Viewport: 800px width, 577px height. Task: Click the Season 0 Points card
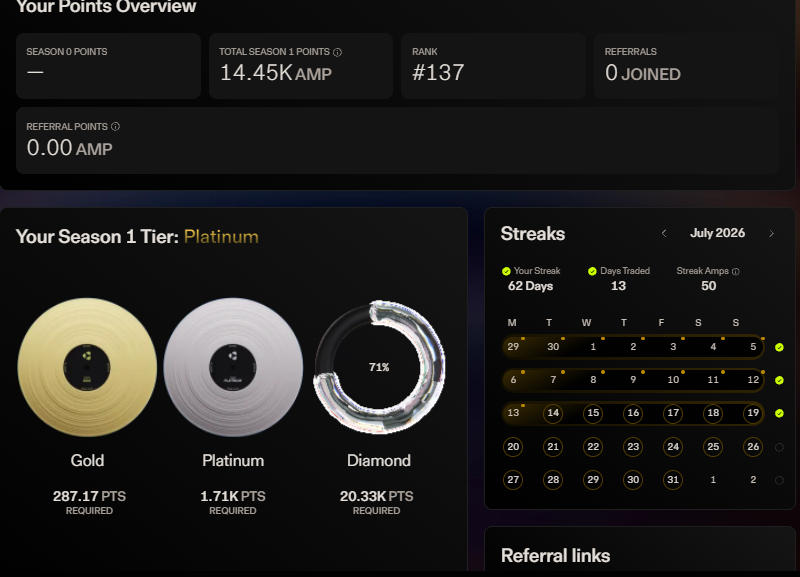click(108, 66)
